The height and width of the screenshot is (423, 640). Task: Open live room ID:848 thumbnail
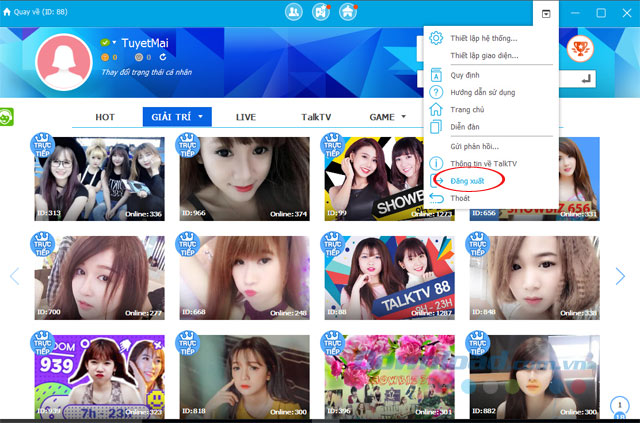click(x=535, y=278)
